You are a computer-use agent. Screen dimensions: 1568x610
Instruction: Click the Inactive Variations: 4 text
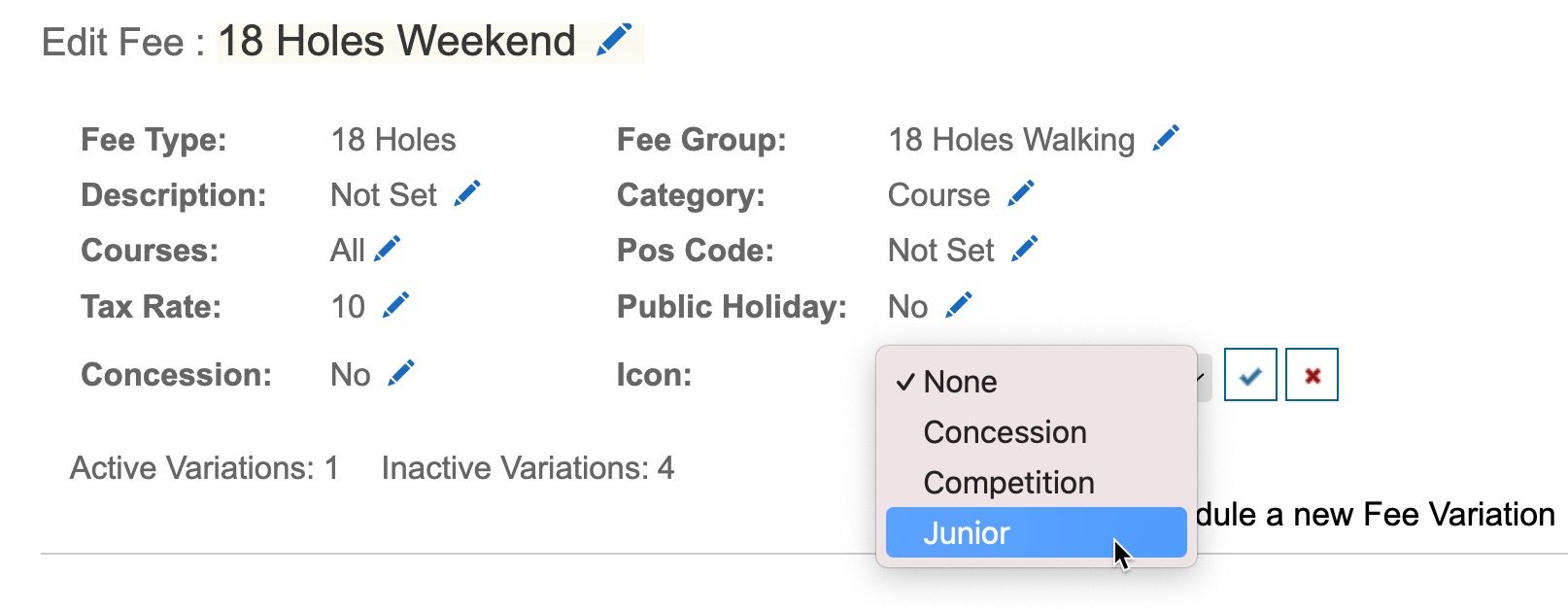pyautogui.click(x=528, y=468)
